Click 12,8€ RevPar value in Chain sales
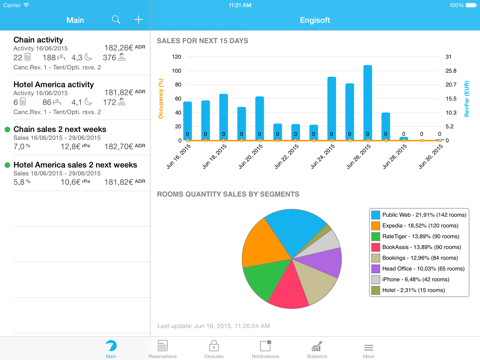The height and width of the screenshot is (360, 480). click(75, 146)
